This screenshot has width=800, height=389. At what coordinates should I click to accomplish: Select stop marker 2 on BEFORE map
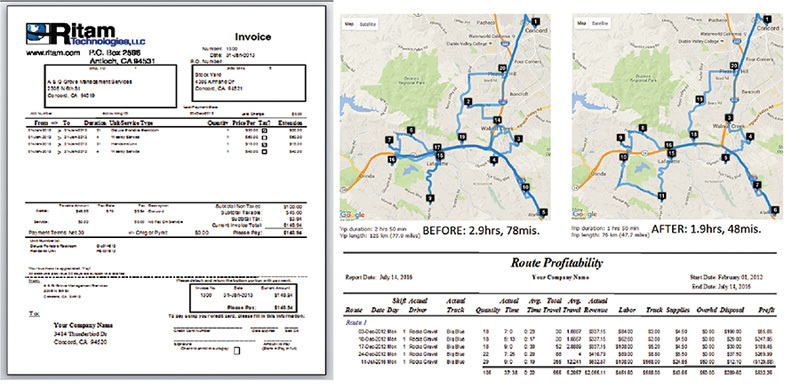tap(467, 102)
